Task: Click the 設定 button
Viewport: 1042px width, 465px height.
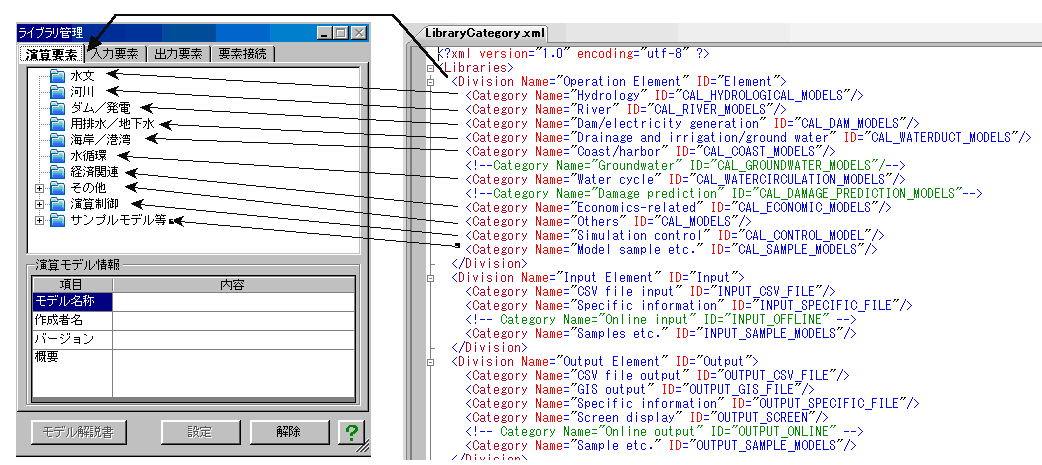Action: [x=199, y=433]
